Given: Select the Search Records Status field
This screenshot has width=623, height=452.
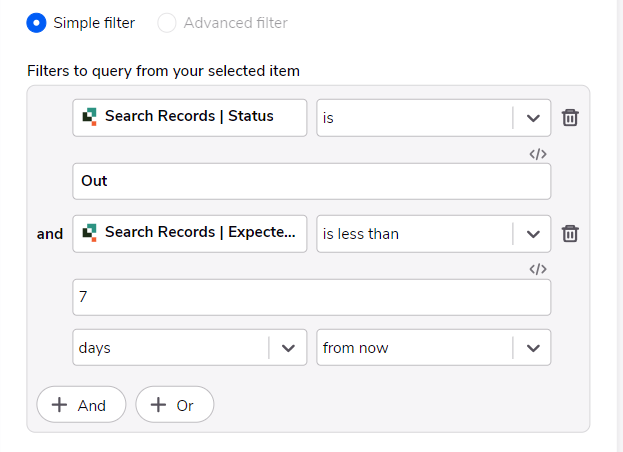Looking at the screenshot, I should [190, 118].
